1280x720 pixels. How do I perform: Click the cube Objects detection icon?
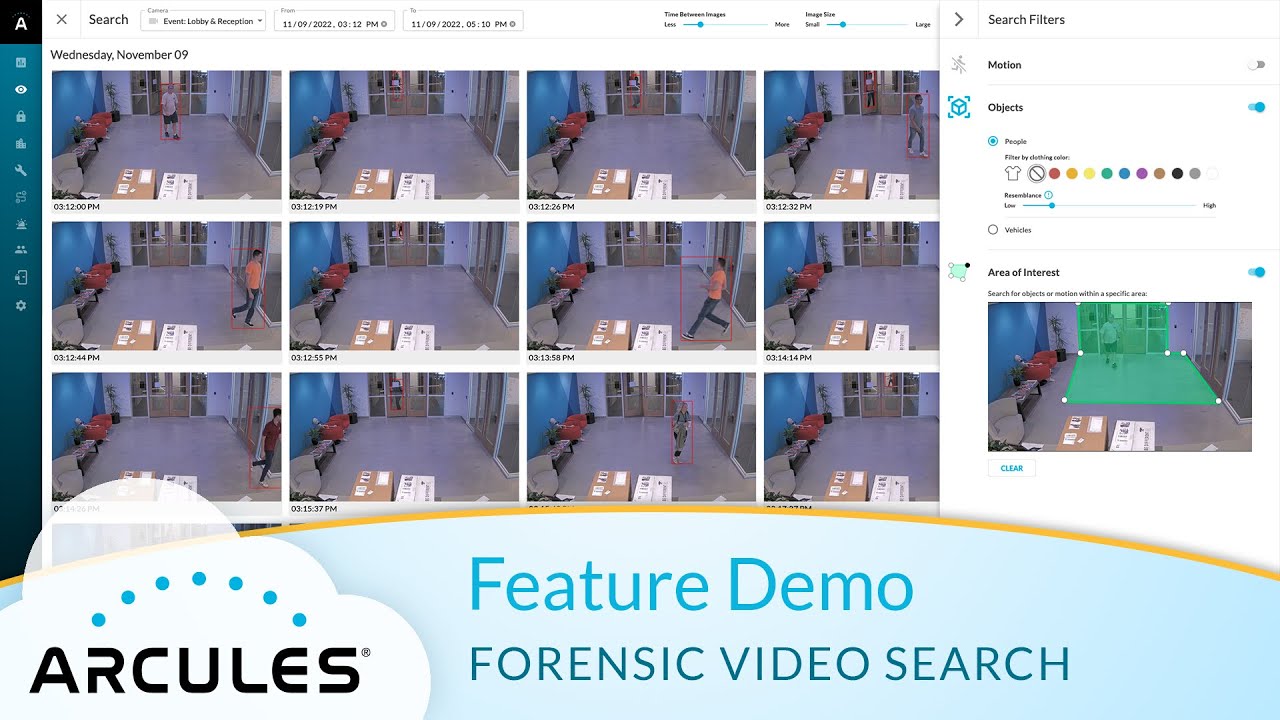tap(959, 107)
